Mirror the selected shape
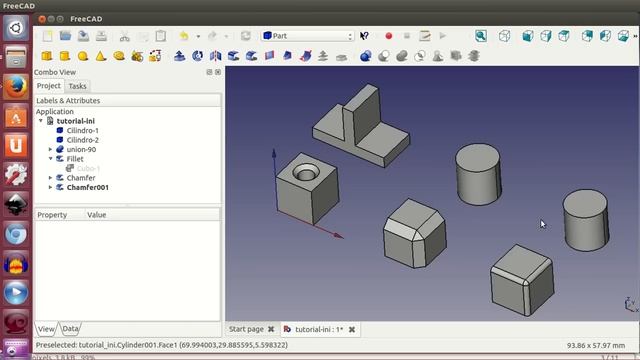 (x=215, y=56)
